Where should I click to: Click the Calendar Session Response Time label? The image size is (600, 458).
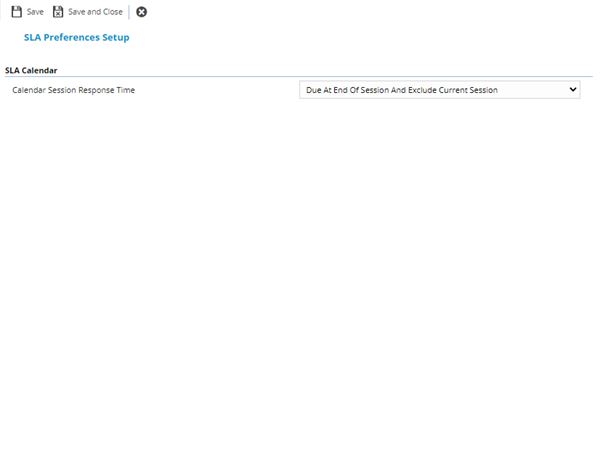point(73,90)
